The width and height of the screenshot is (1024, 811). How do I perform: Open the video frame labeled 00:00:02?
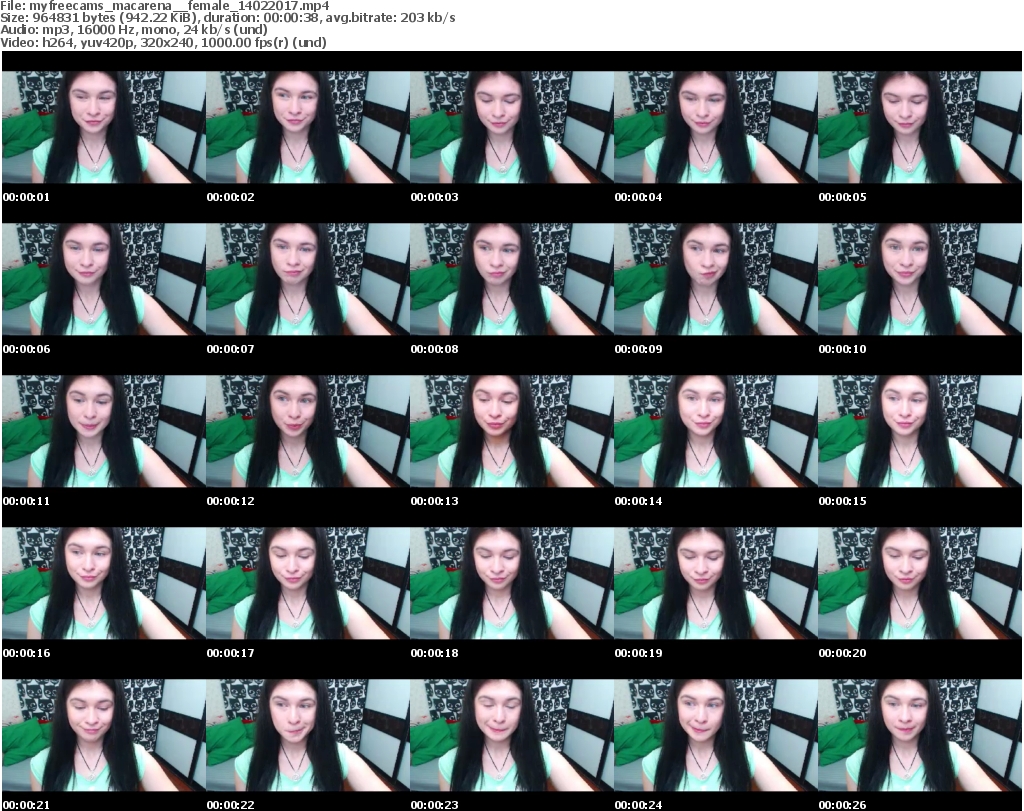(308, 127)
